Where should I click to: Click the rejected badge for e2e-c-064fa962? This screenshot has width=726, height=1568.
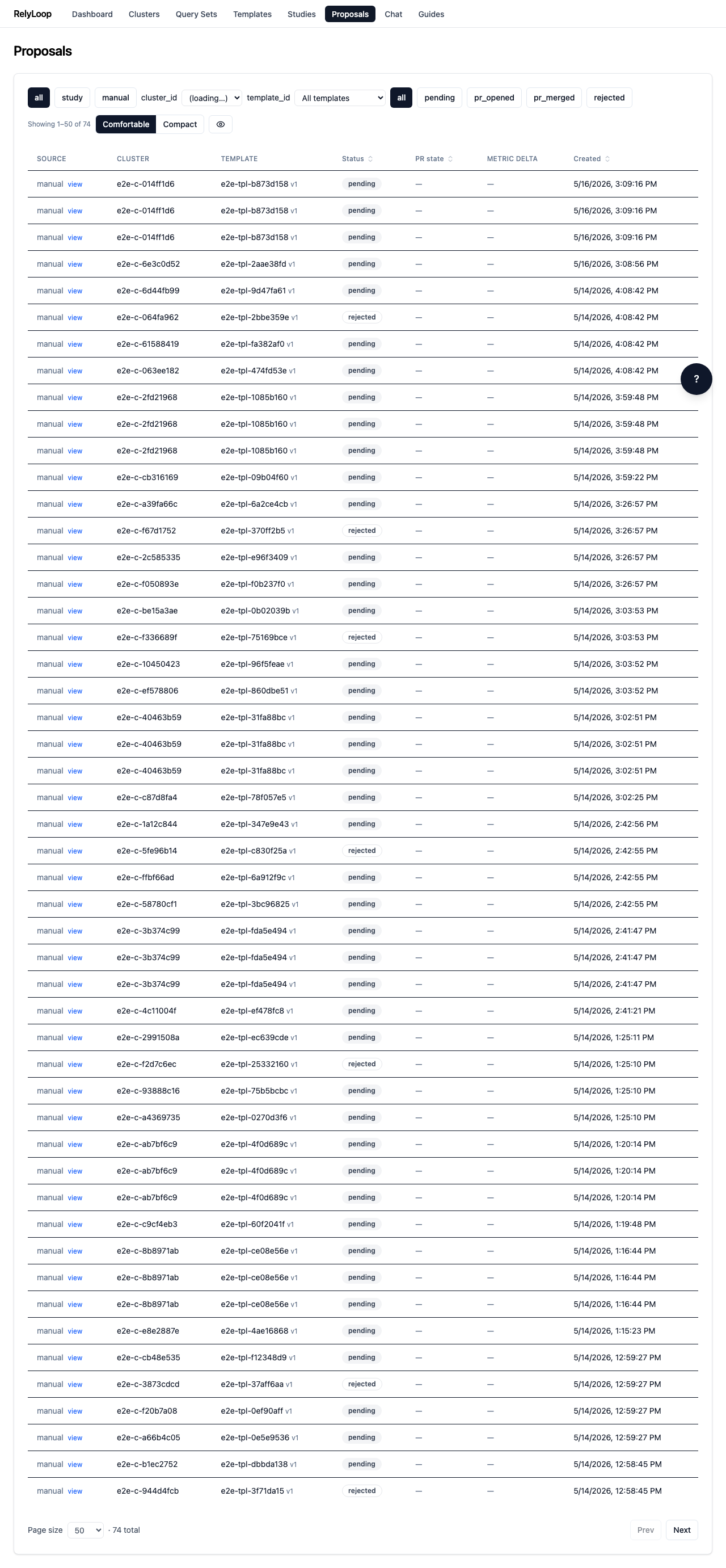[361, 317]
